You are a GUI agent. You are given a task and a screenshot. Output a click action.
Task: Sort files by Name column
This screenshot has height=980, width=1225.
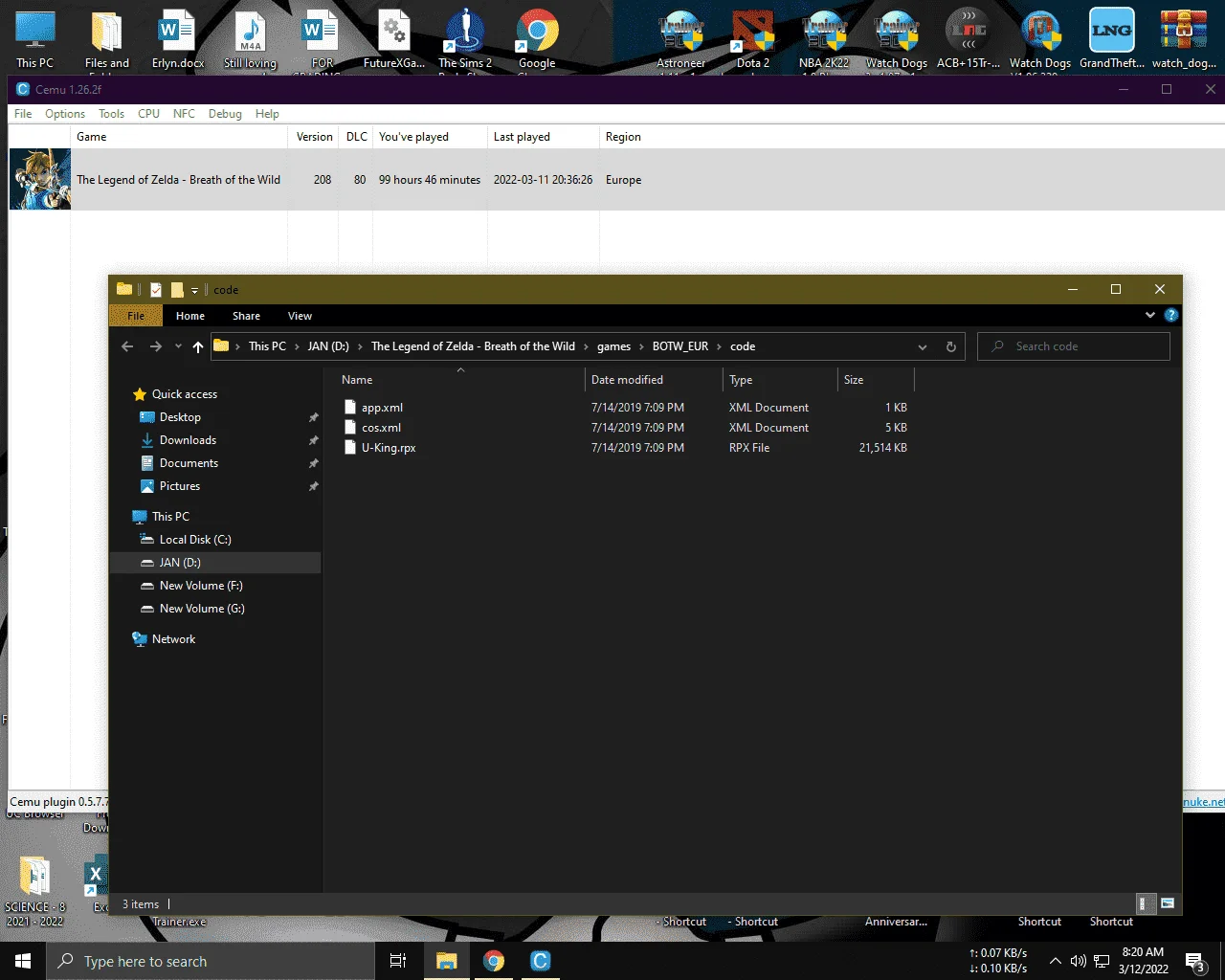[459, 380]
